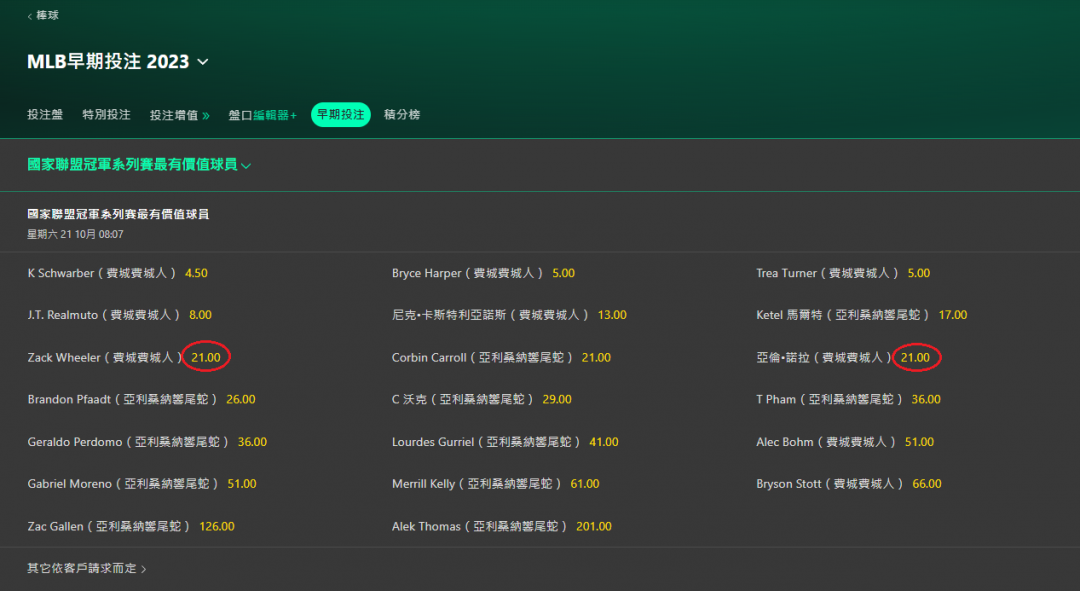Bet on Alek Thomas at 201.00
The width and height of the screenshot is (1080, 591).
(x=594, y=526)
